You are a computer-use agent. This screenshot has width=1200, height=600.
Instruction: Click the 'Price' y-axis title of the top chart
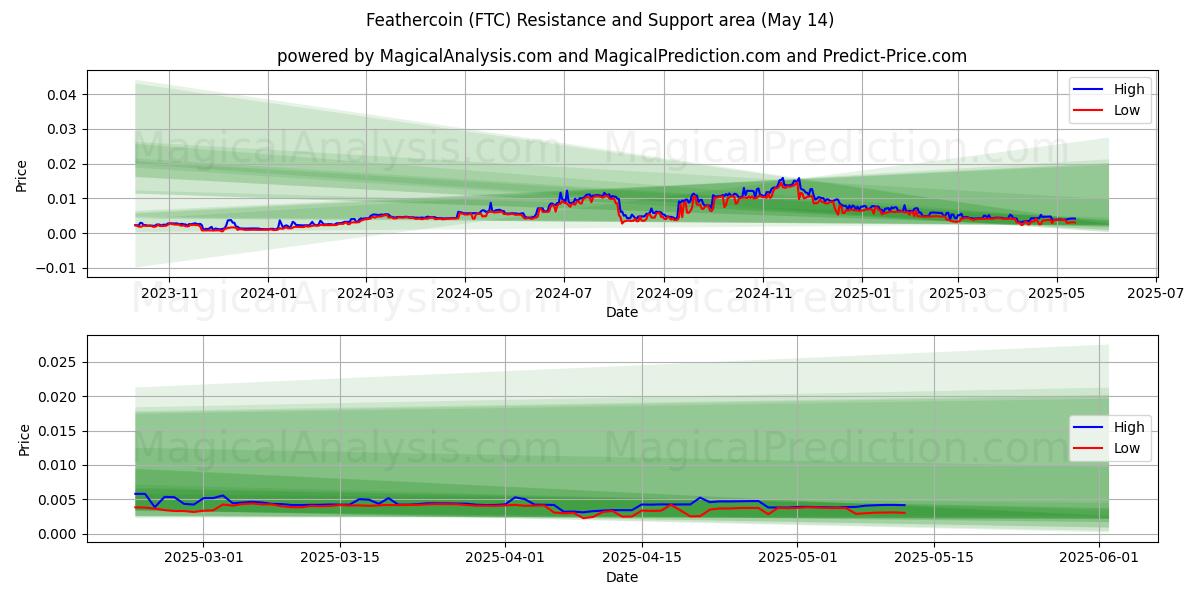22,175
